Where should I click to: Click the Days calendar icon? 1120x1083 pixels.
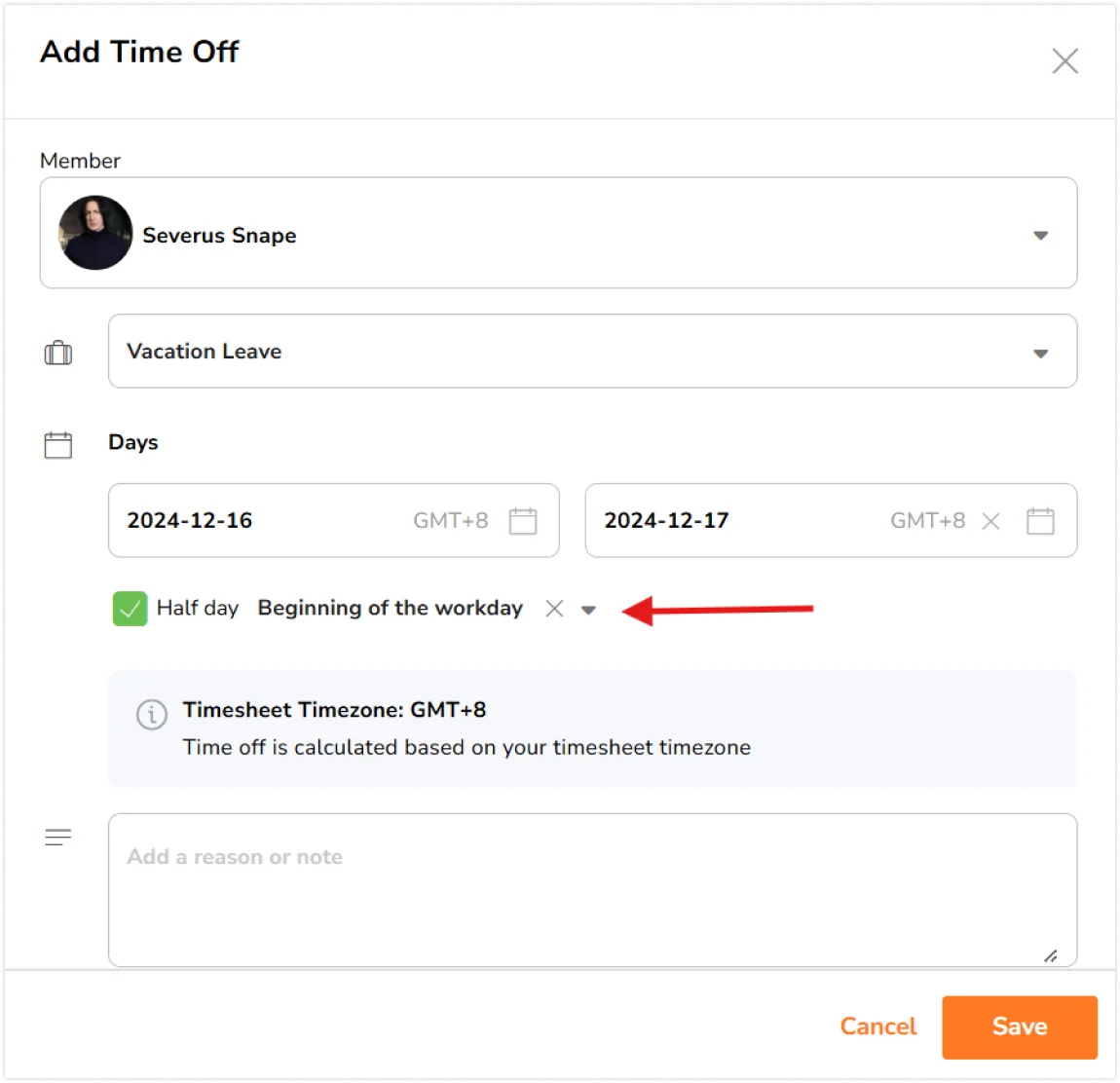click(x=57, y=444)
